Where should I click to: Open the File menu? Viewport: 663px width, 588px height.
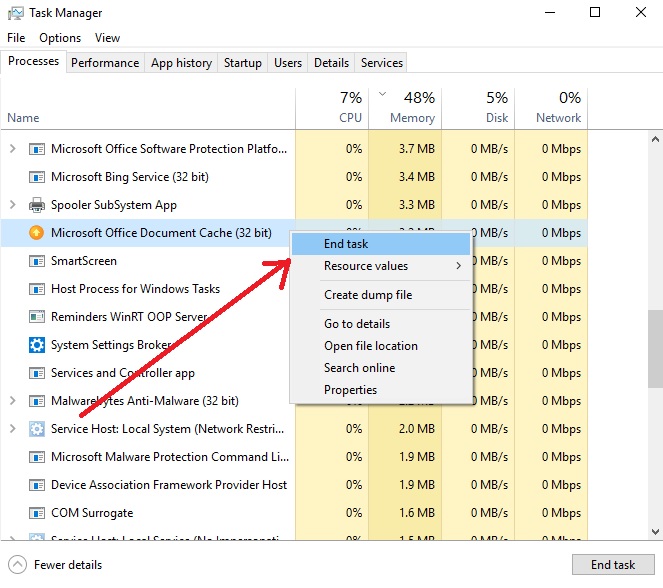coord(16,38)
